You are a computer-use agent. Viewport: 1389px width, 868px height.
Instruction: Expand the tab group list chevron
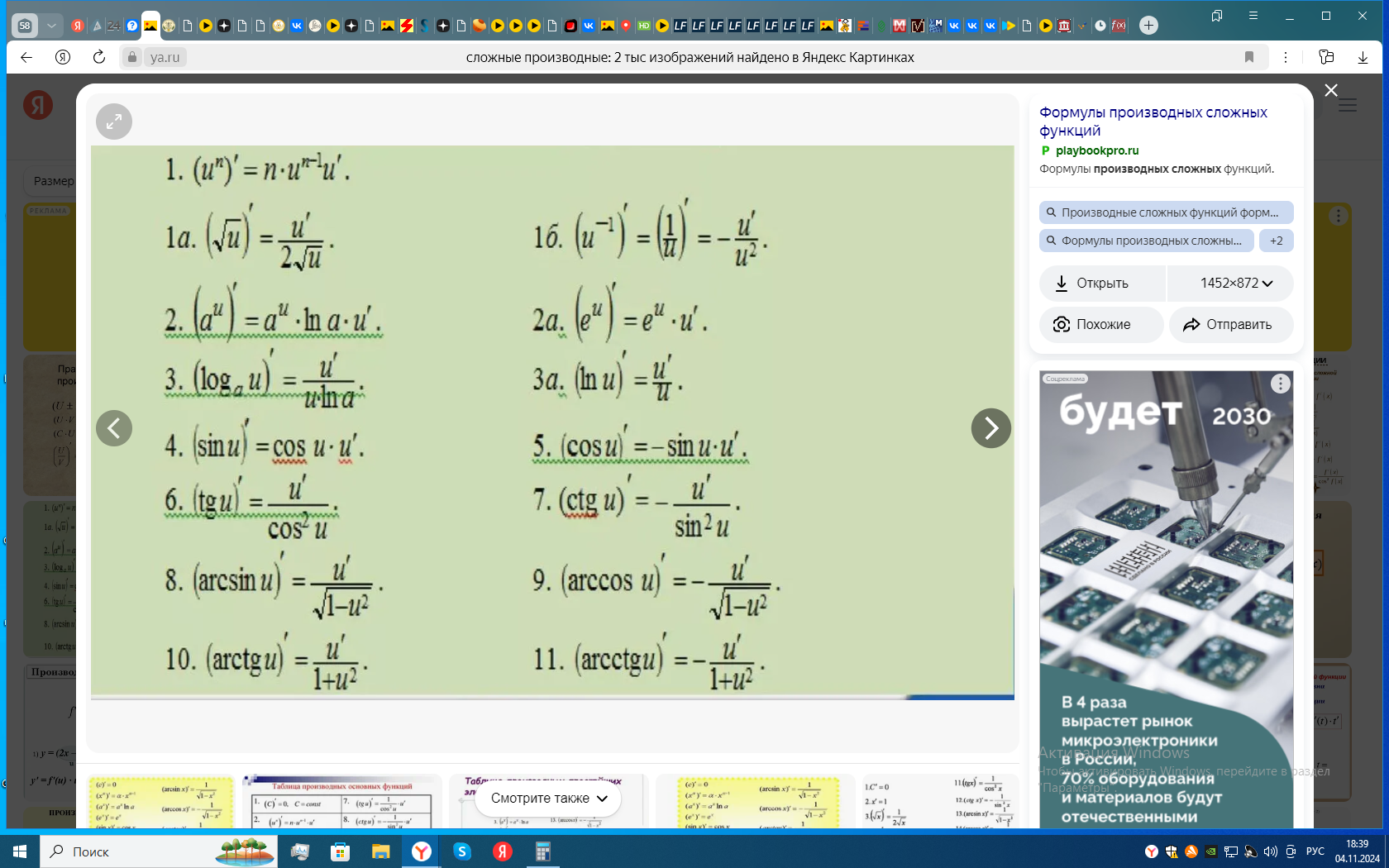(51, 26)
